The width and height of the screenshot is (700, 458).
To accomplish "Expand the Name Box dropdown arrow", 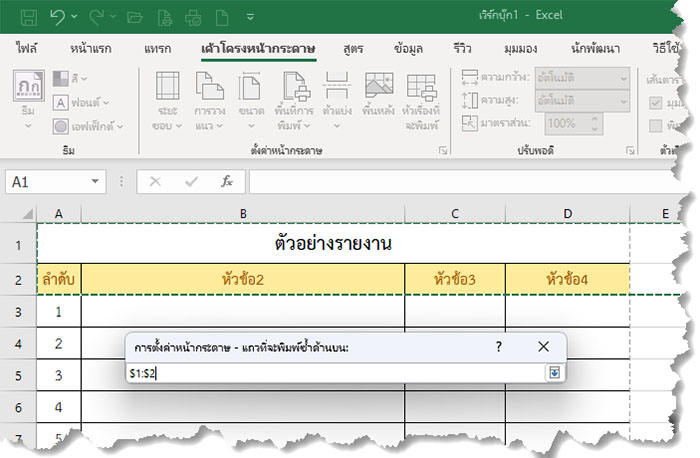I will point(96,182).
